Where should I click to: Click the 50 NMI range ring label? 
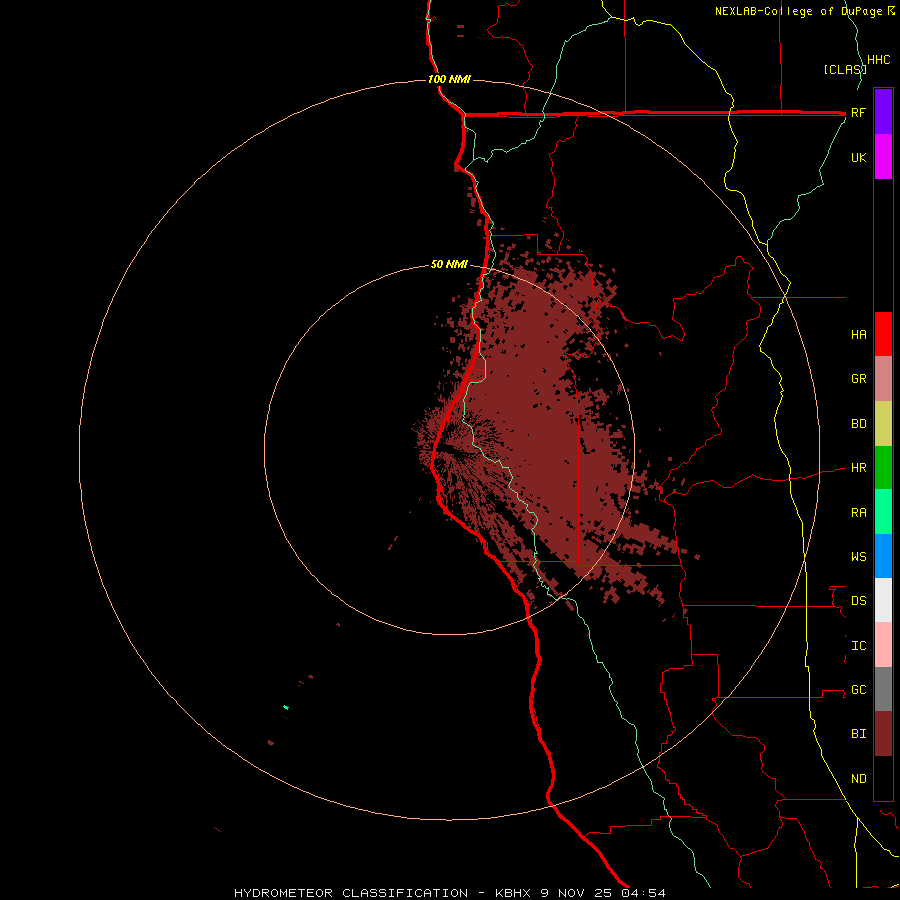449,264
